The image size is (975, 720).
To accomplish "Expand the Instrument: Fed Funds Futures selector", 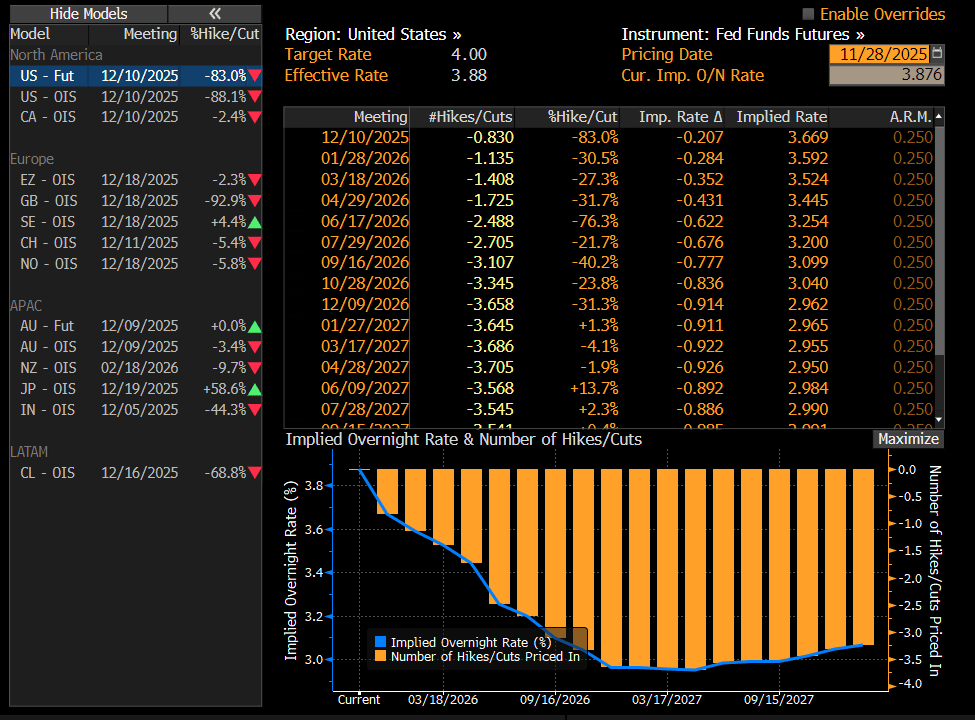I will [743, 33].
